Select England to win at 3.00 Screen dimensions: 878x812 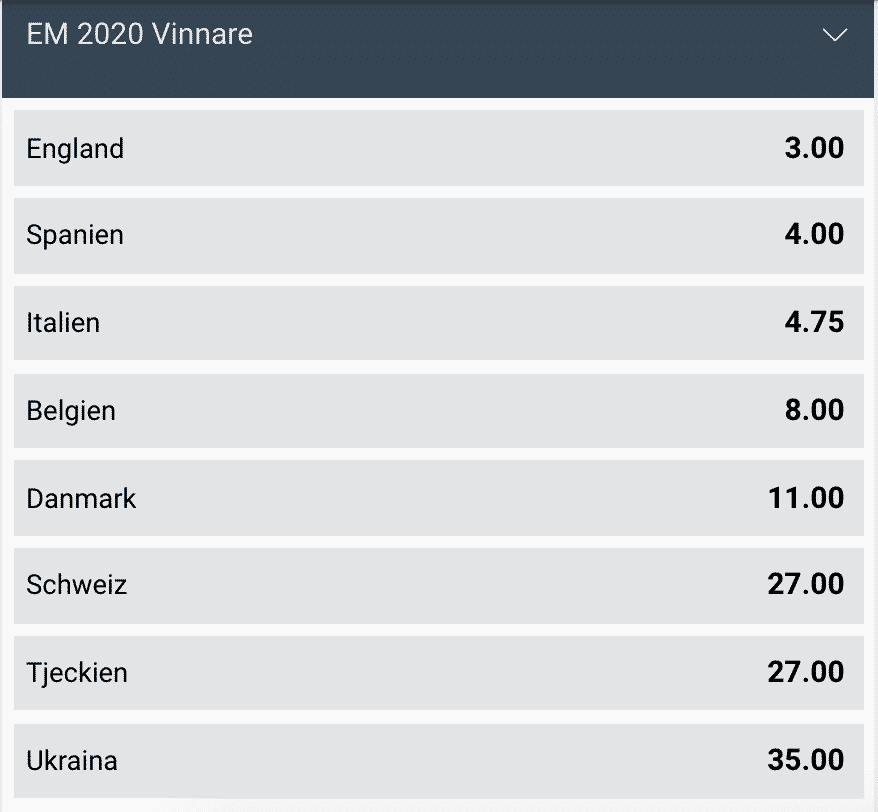click(438, 148)
